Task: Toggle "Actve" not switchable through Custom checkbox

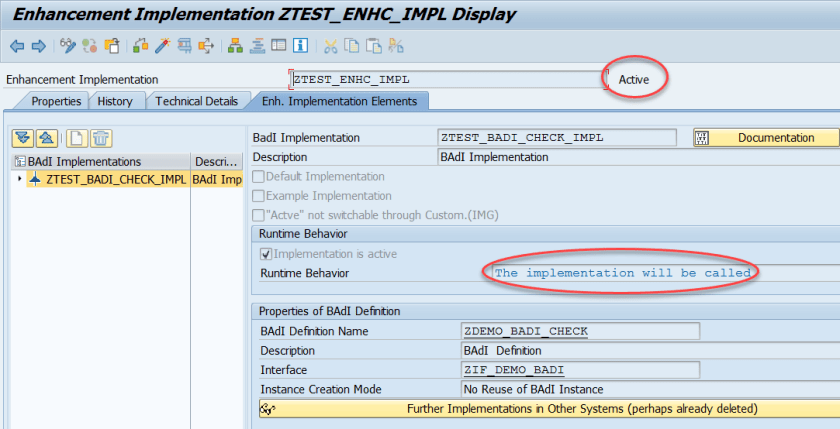Action: click(x=258, y=215)
